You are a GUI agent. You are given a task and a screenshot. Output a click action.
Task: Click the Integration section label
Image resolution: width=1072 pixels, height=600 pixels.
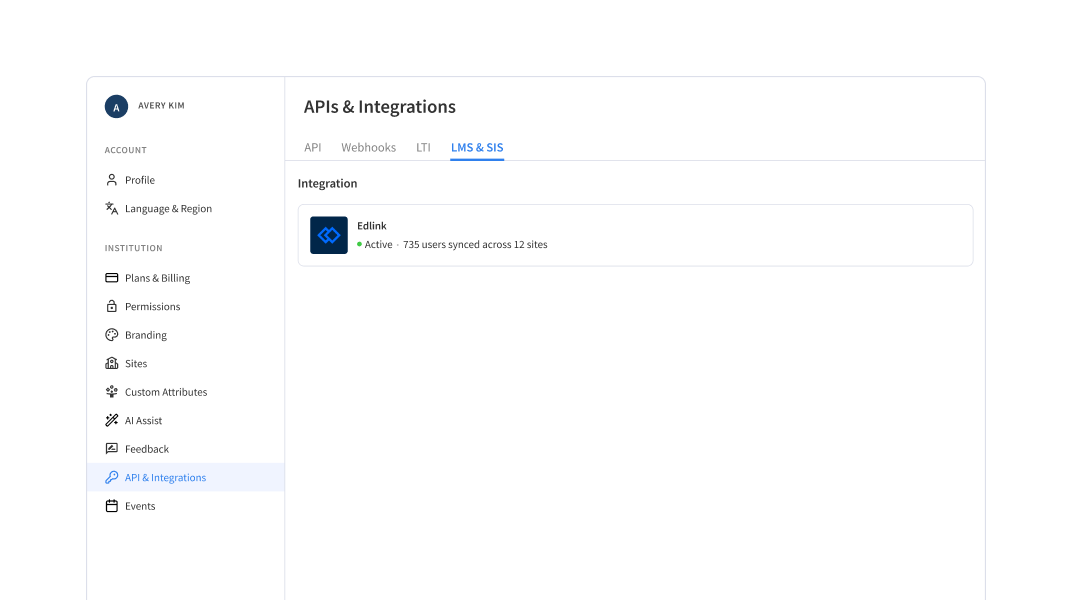[x=327, y=183]
